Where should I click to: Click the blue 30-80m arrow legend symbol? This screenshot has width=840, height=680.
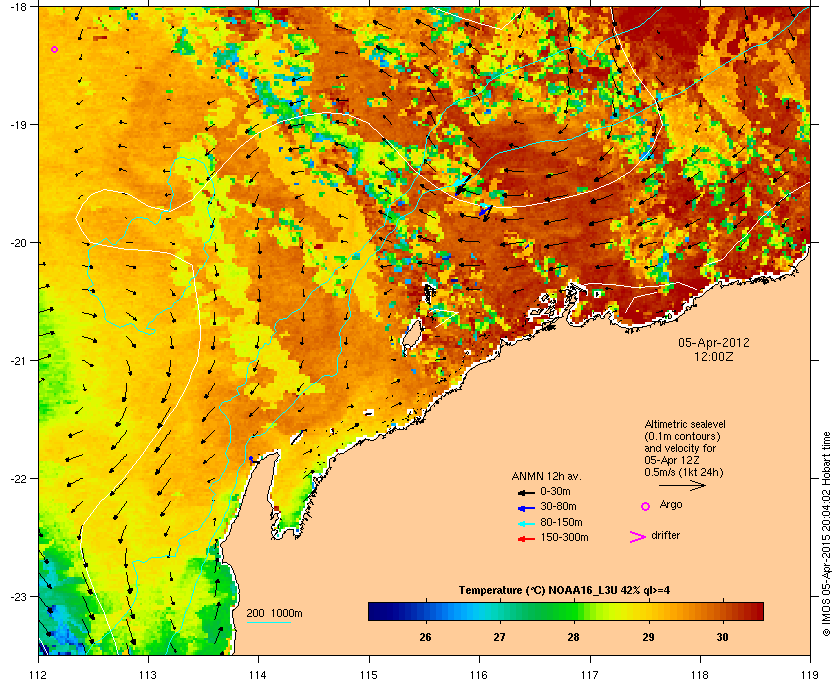(x=526, y=508)
